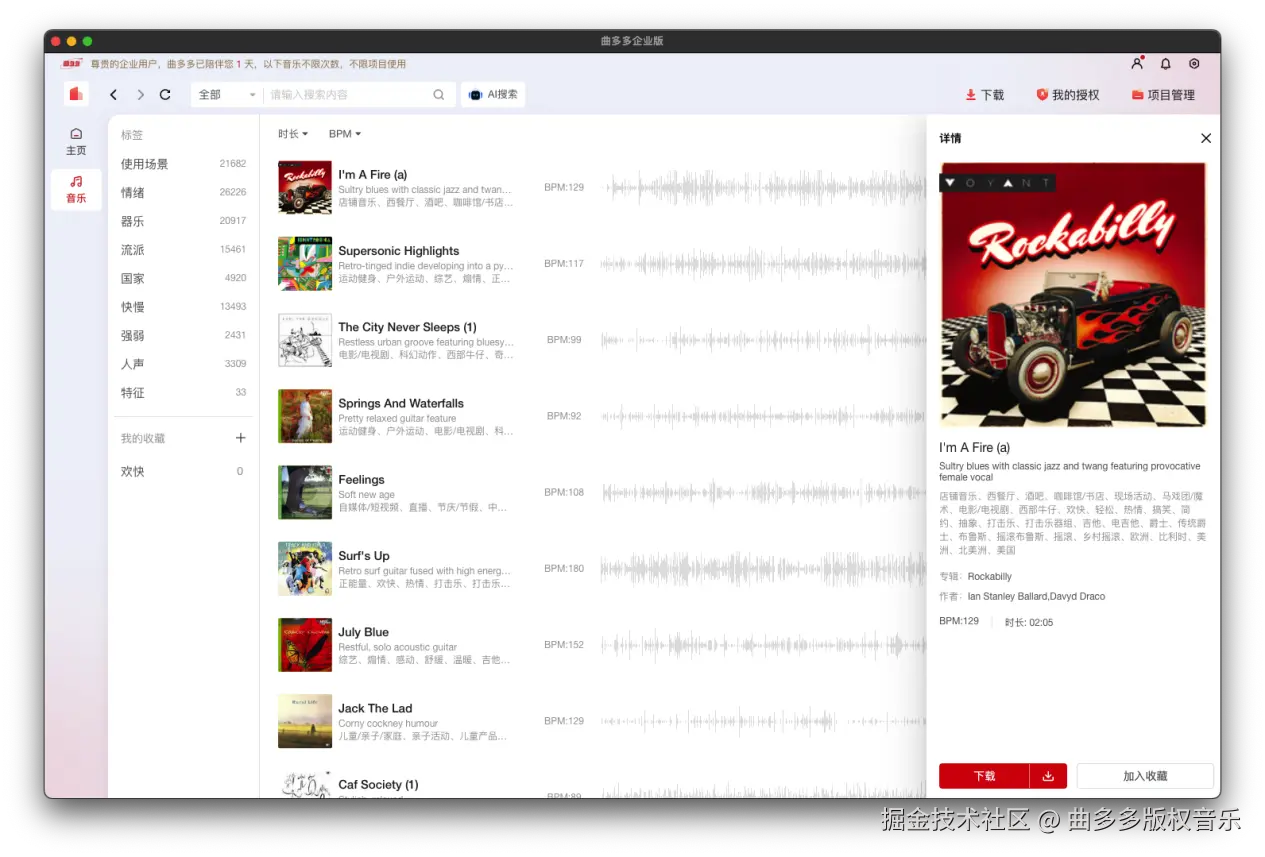The width and height of the screenshot is (1265, 857).
Task: Go back with the left arrow
Action: tap(113, 95)
